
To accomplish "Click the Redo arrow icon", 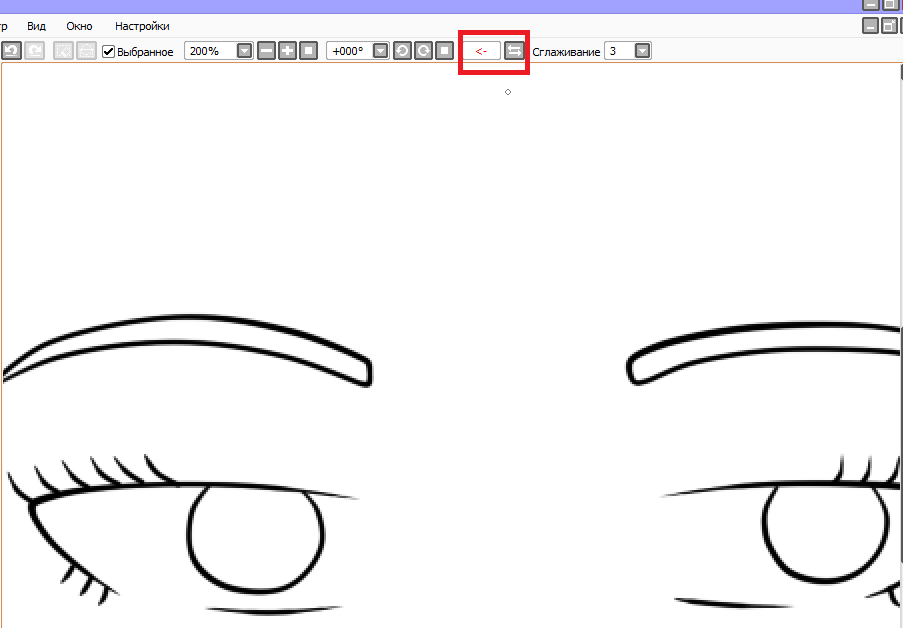I will (34, 50).
